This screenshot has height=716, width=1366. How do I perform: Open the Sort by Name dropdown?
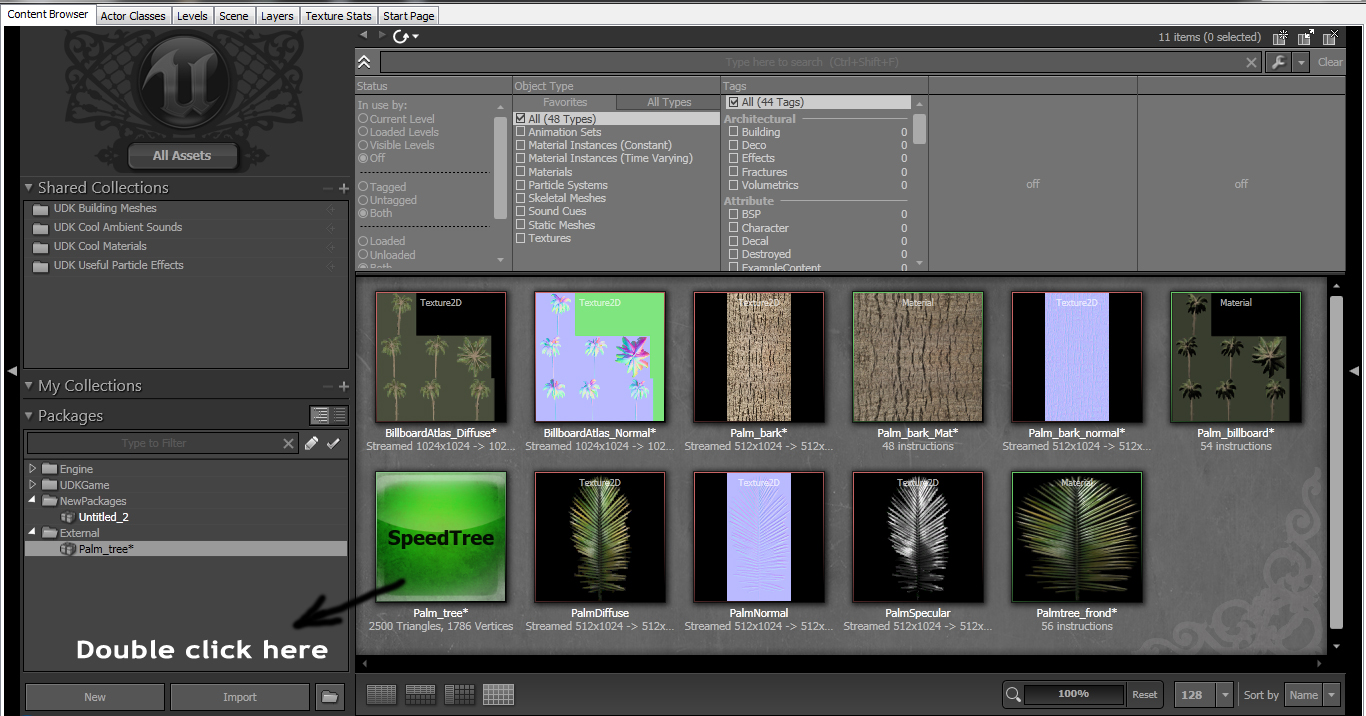pos(1331,695)
